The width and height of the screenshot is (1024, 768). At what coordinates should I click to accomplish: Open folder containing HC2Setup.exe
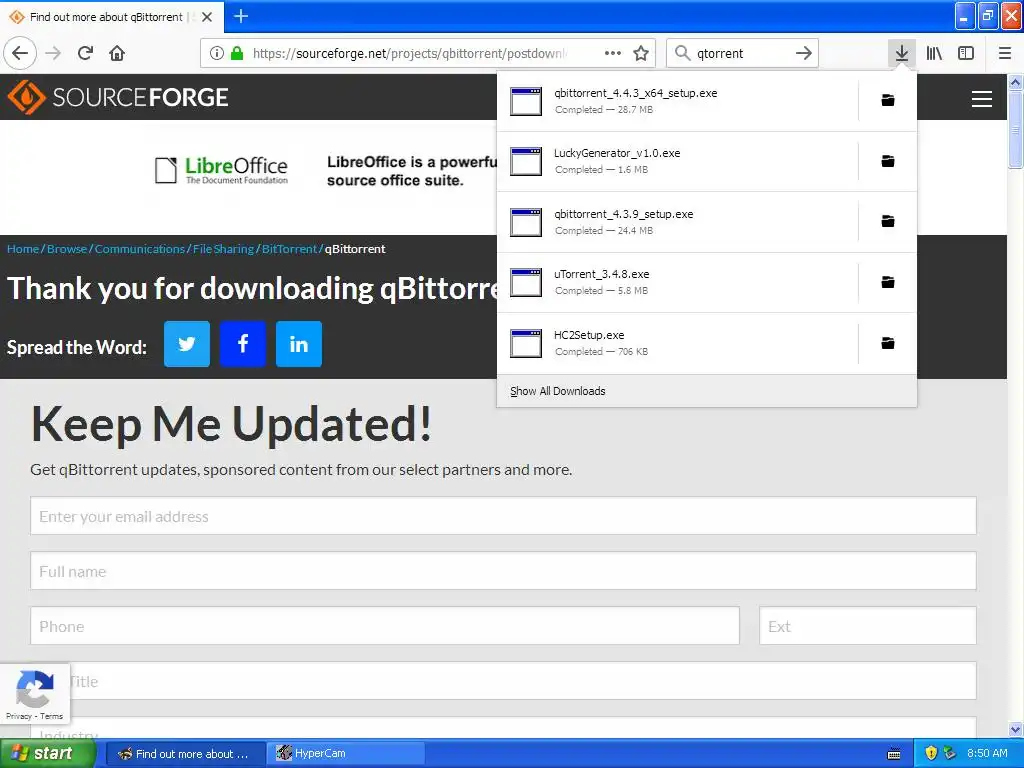(x=888, y=343)
